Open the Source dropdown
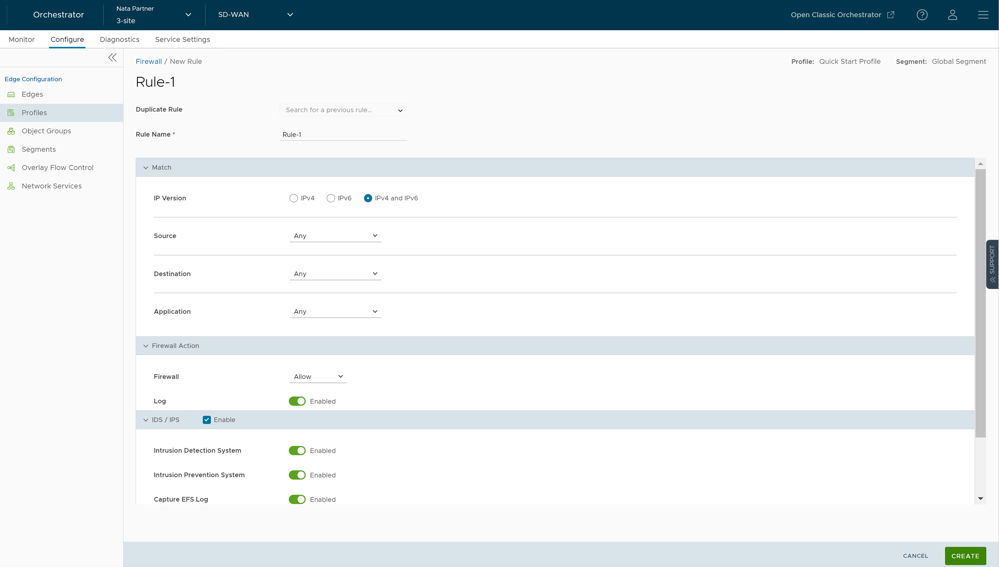Image resolution: width=999 pixels, height=567 pixels. click(335, 236)
